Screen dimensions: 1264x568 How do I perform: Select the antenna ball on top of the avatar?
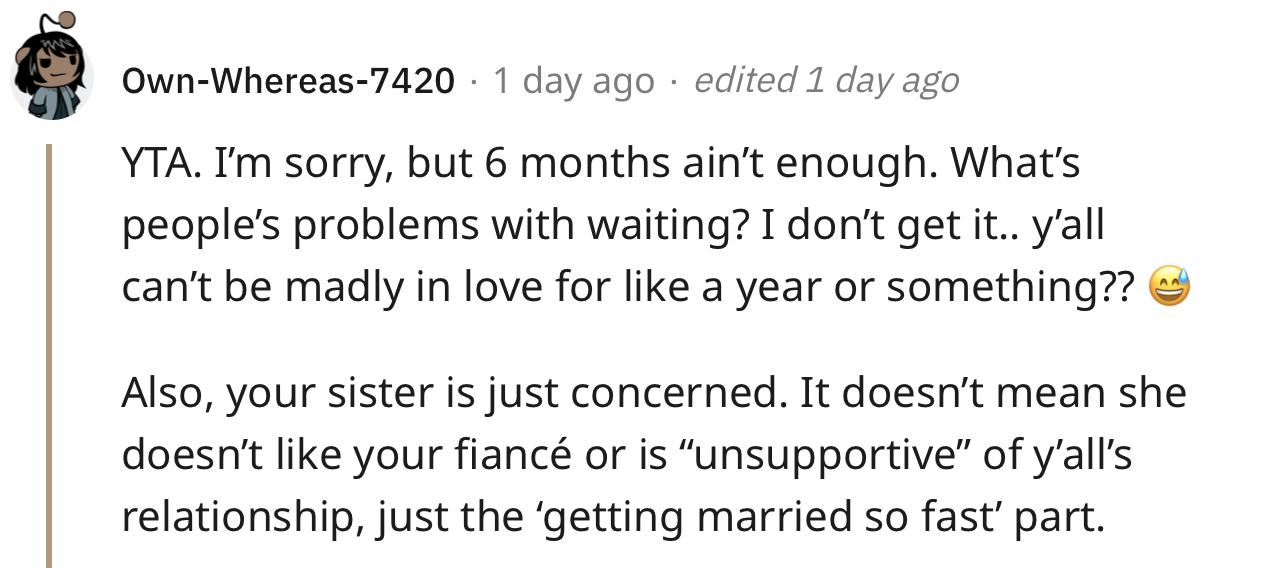(66, 18)
